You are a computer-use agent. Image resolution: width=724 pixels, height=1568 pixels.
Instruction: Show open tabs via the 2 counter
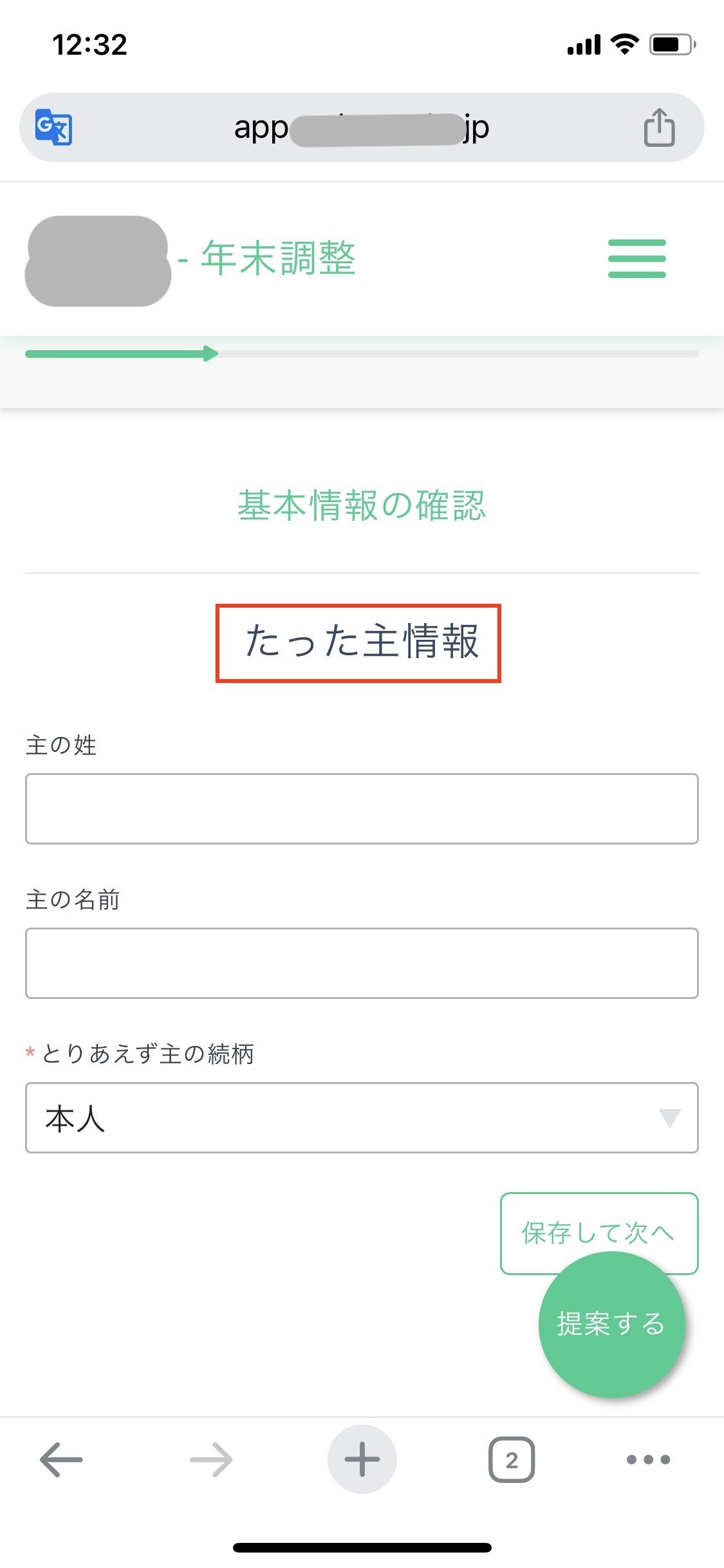512,1459
